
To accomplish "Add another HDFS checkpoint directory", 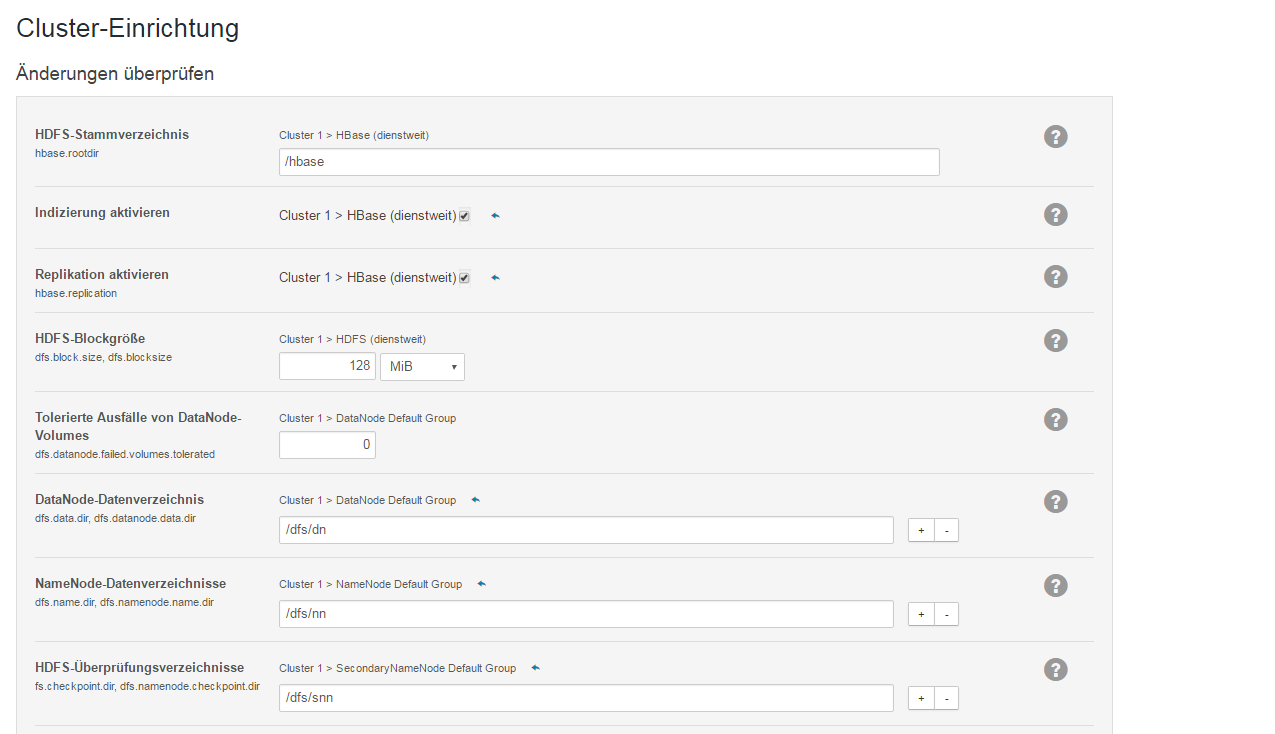I will (921, 698).
